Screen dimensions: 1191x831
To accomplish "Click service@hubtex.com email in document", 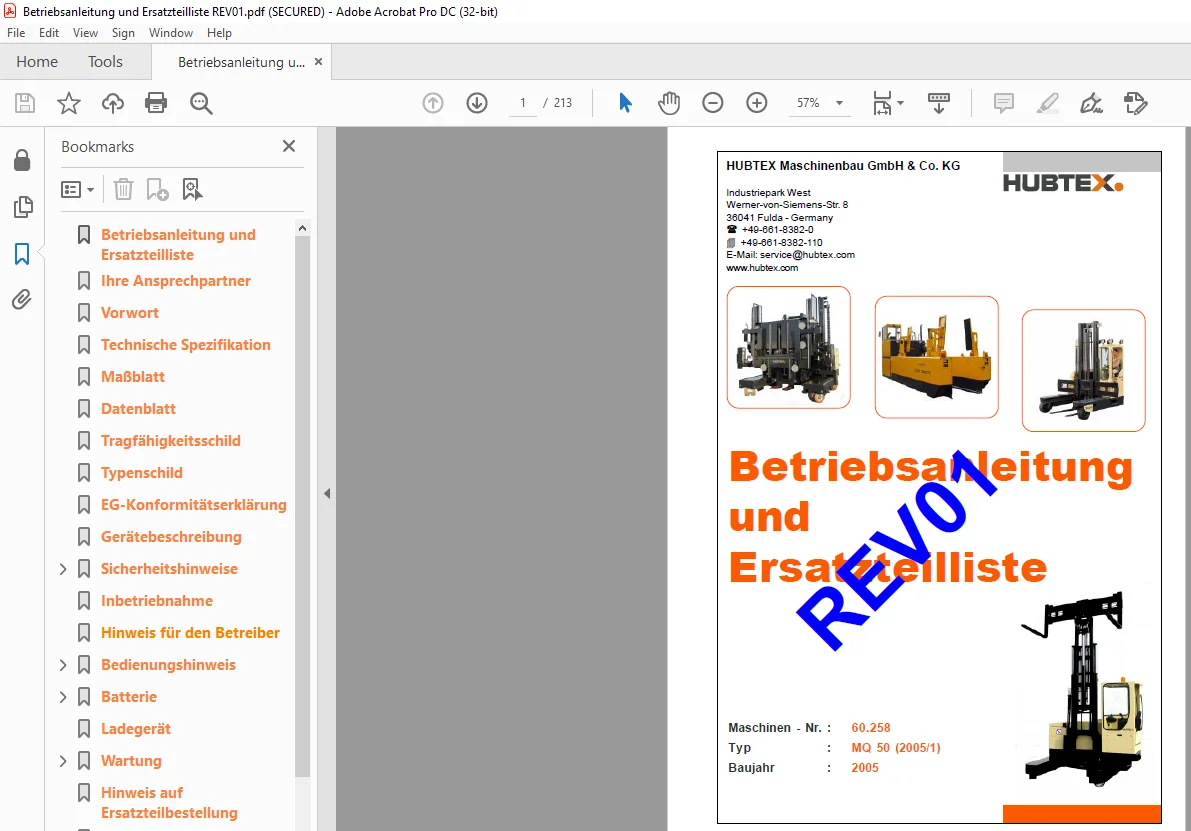I will point(807,255).
